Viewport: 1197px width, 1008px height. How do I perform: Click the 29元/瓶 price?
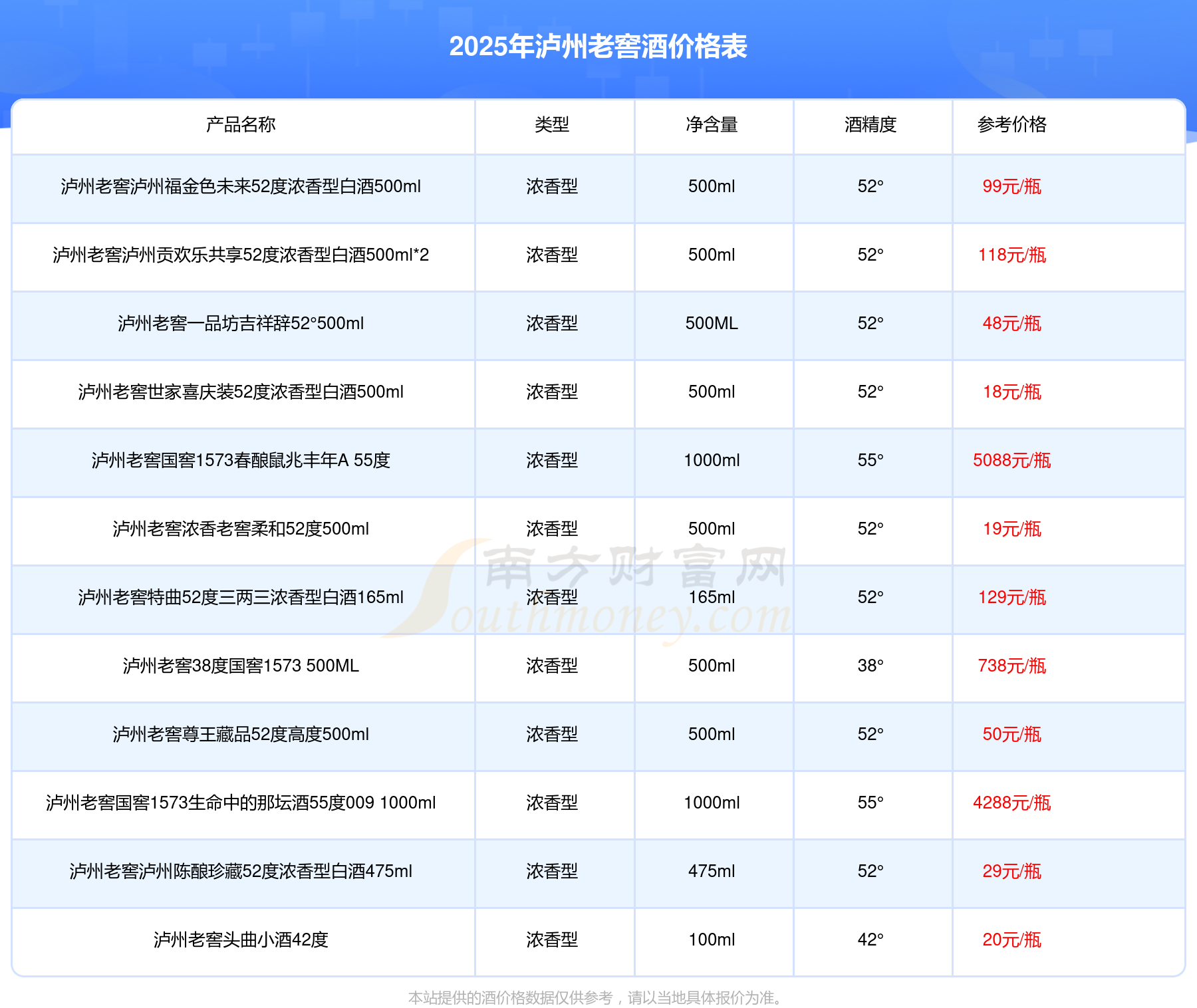[1012, 871]
